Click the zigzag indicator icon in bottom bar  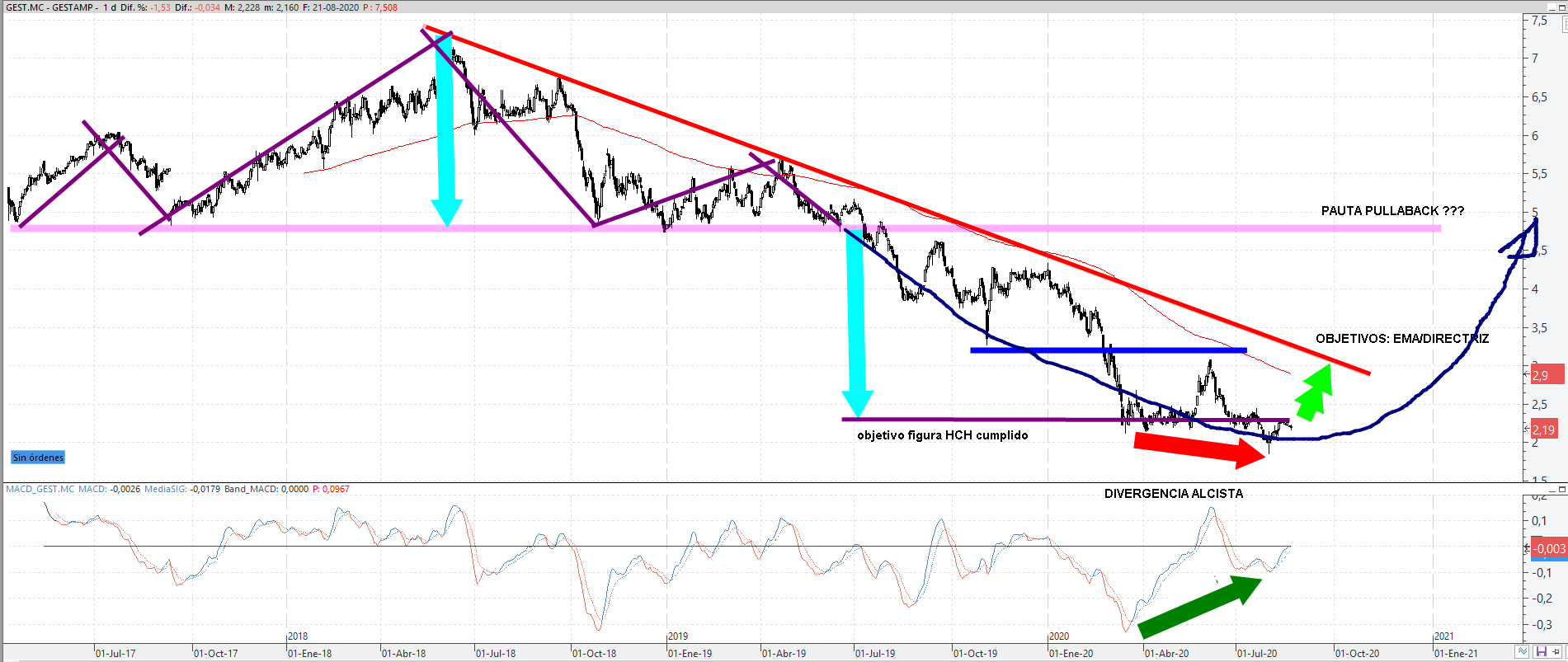[1523, 652]
